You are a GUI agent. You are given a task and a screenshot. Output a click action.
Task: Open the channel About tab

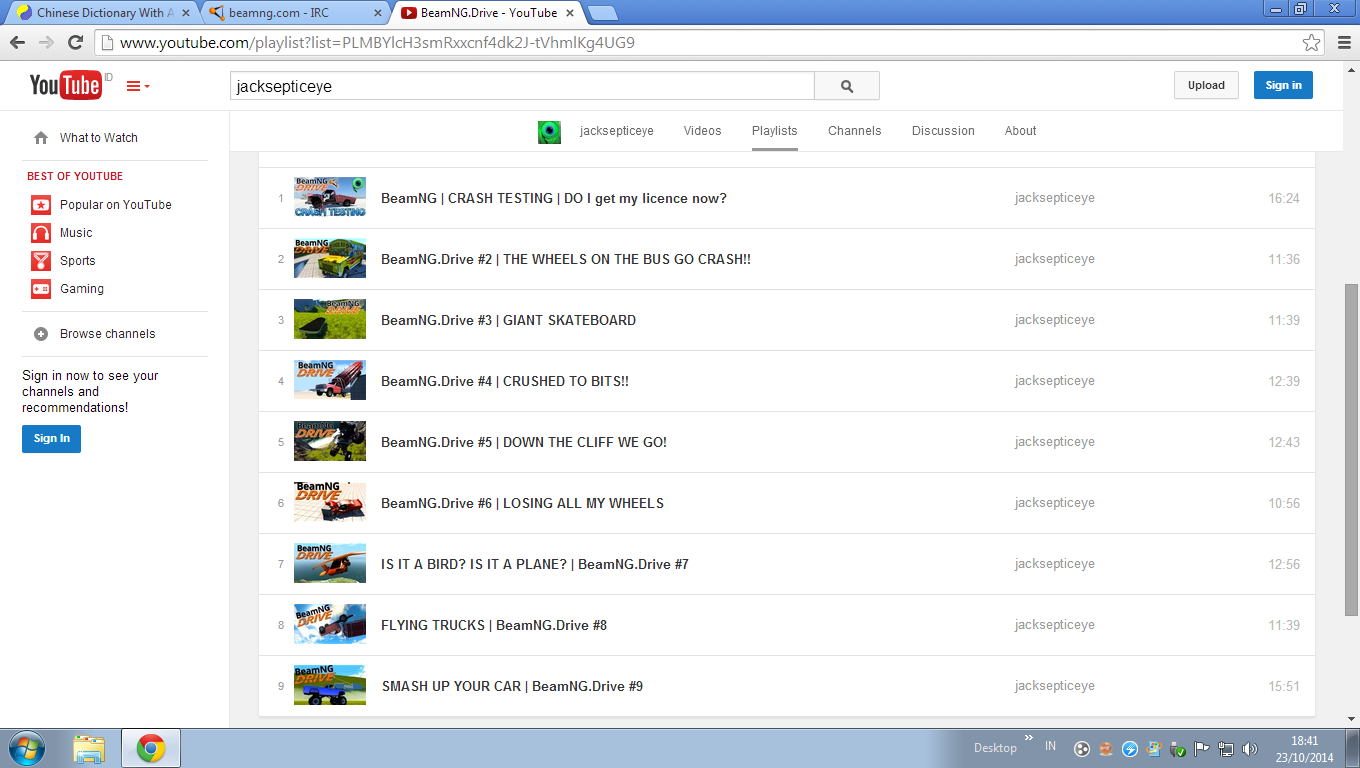[1021, 131]
